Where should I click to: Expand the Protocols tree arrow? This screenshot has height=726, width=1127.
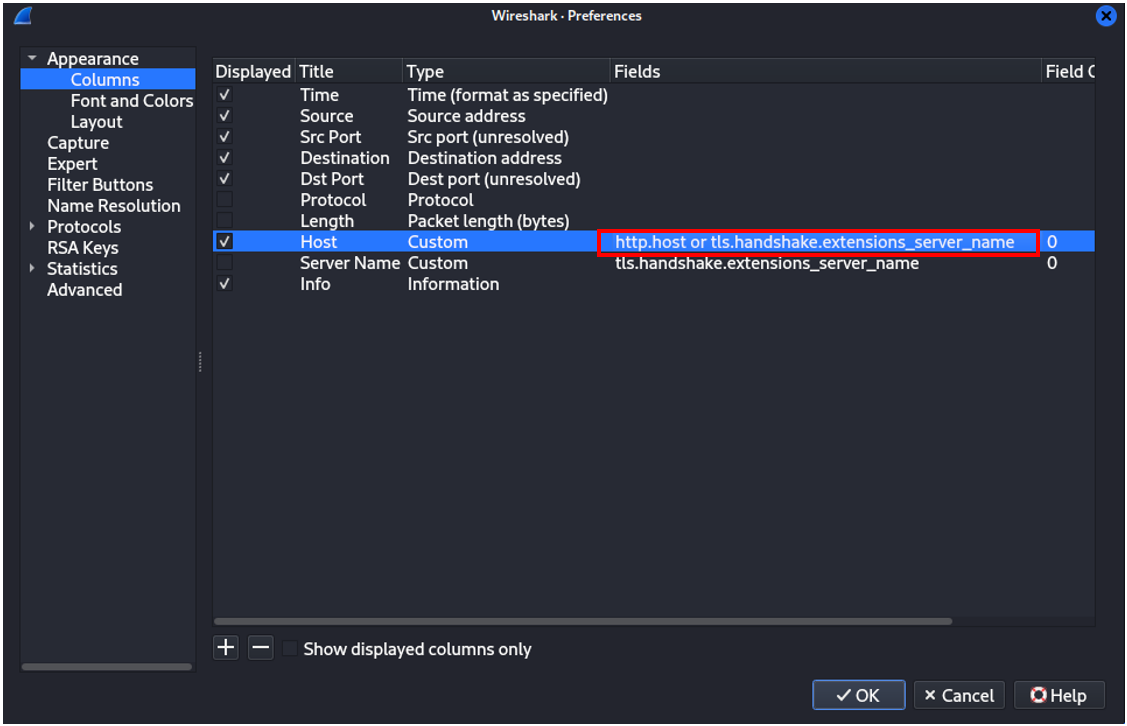tap(32, 226)
